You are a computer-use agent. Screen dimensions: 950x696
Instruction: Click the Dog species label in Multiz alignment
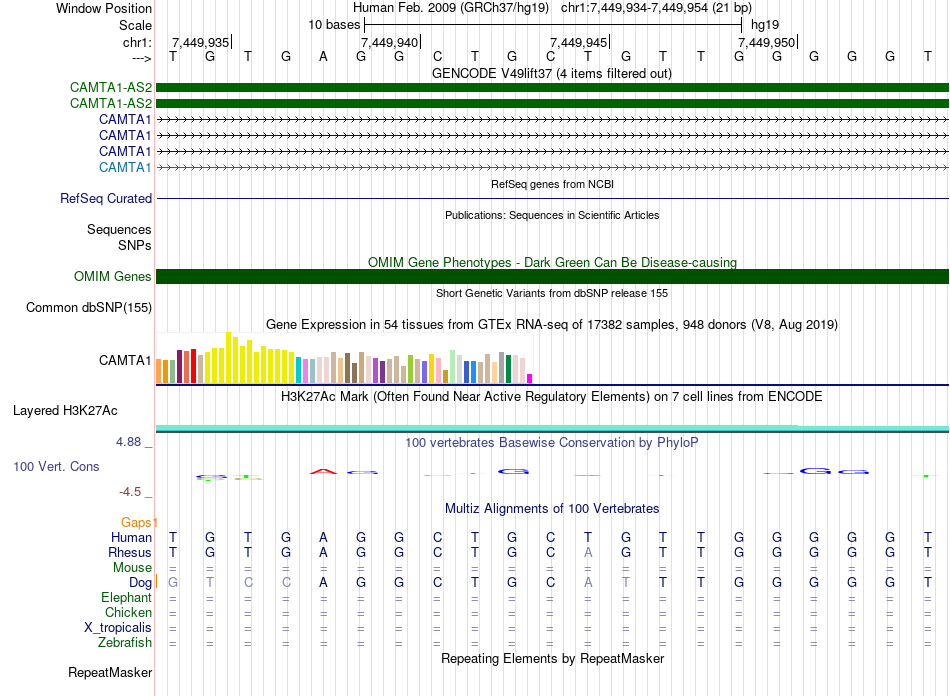coord(141,582)
